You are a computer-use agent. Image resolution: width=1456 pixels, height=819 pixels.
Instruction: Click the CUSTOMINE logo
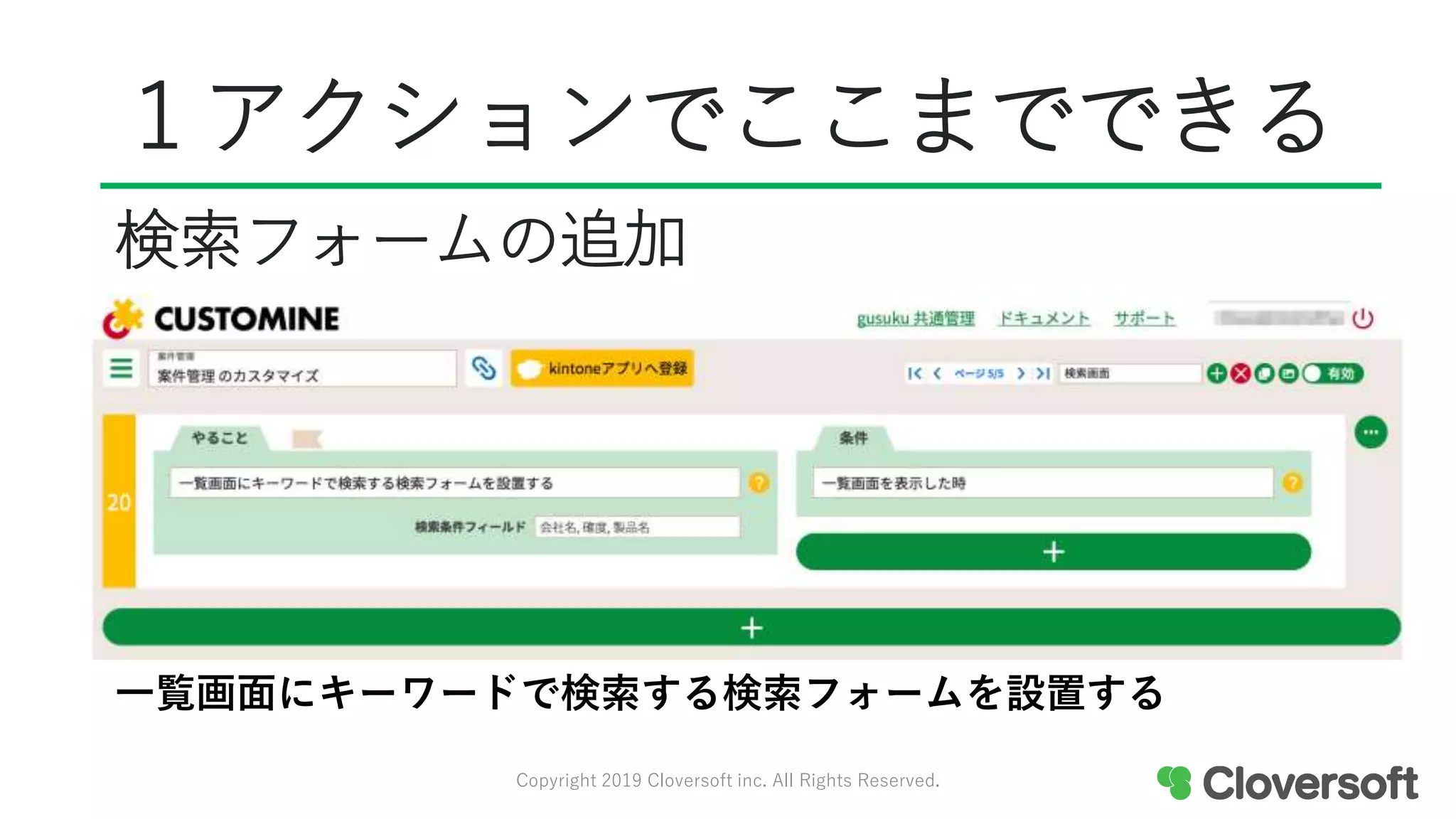tap(221, 318)
